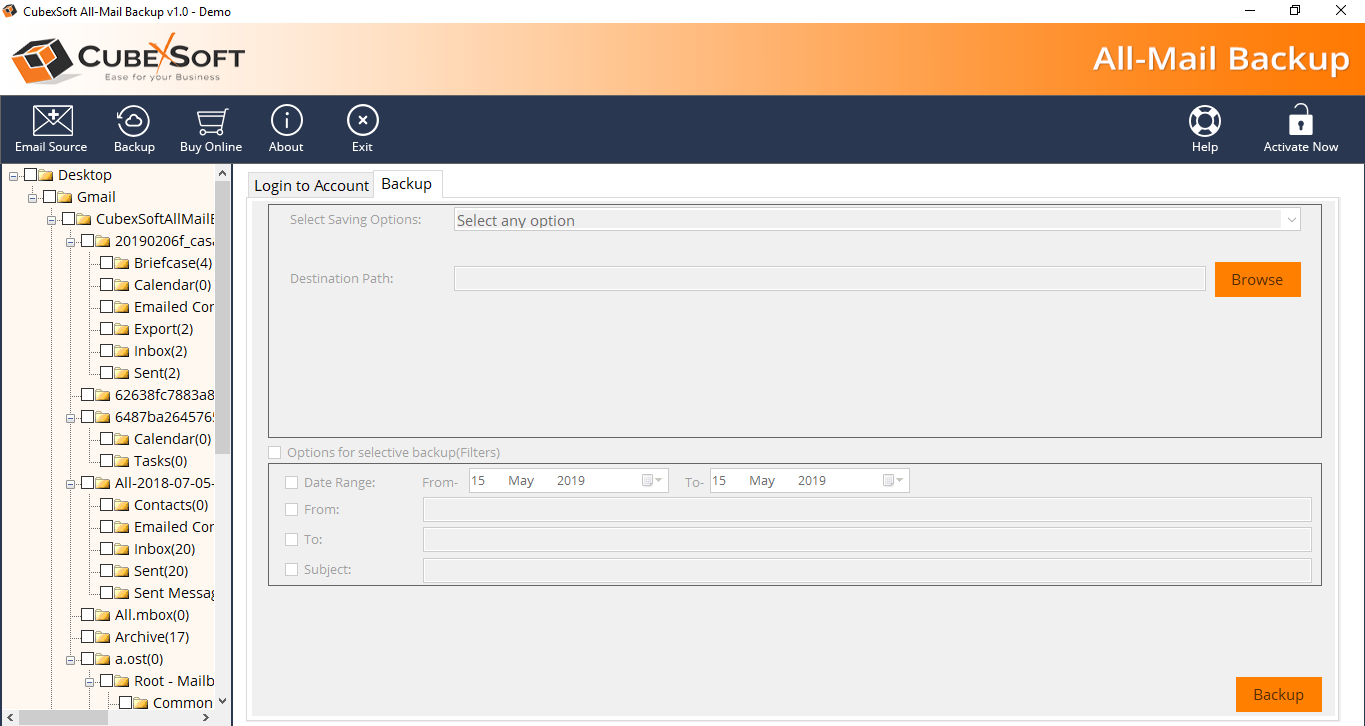Select the Backup tab
The height and width of the screenshot is (726, 1365).
pos(407,184)
